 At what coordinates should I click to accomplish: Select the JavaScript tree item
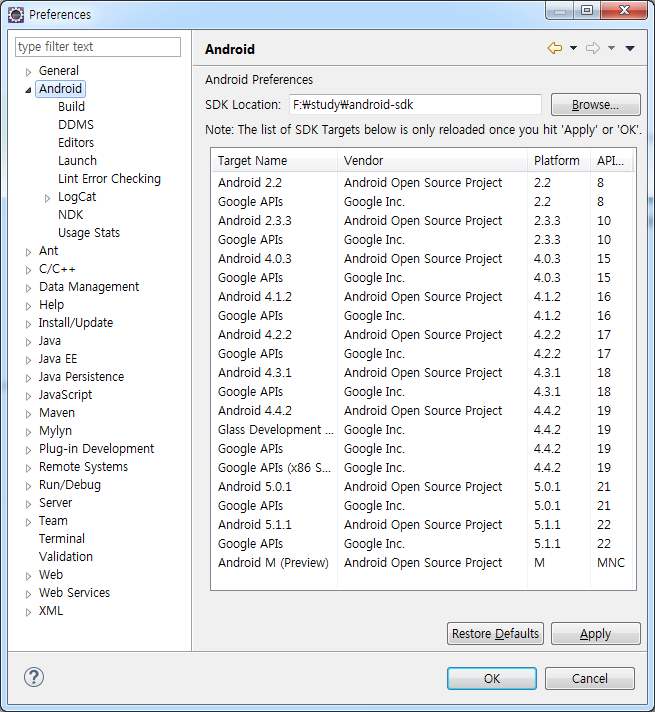coord(65,395)
